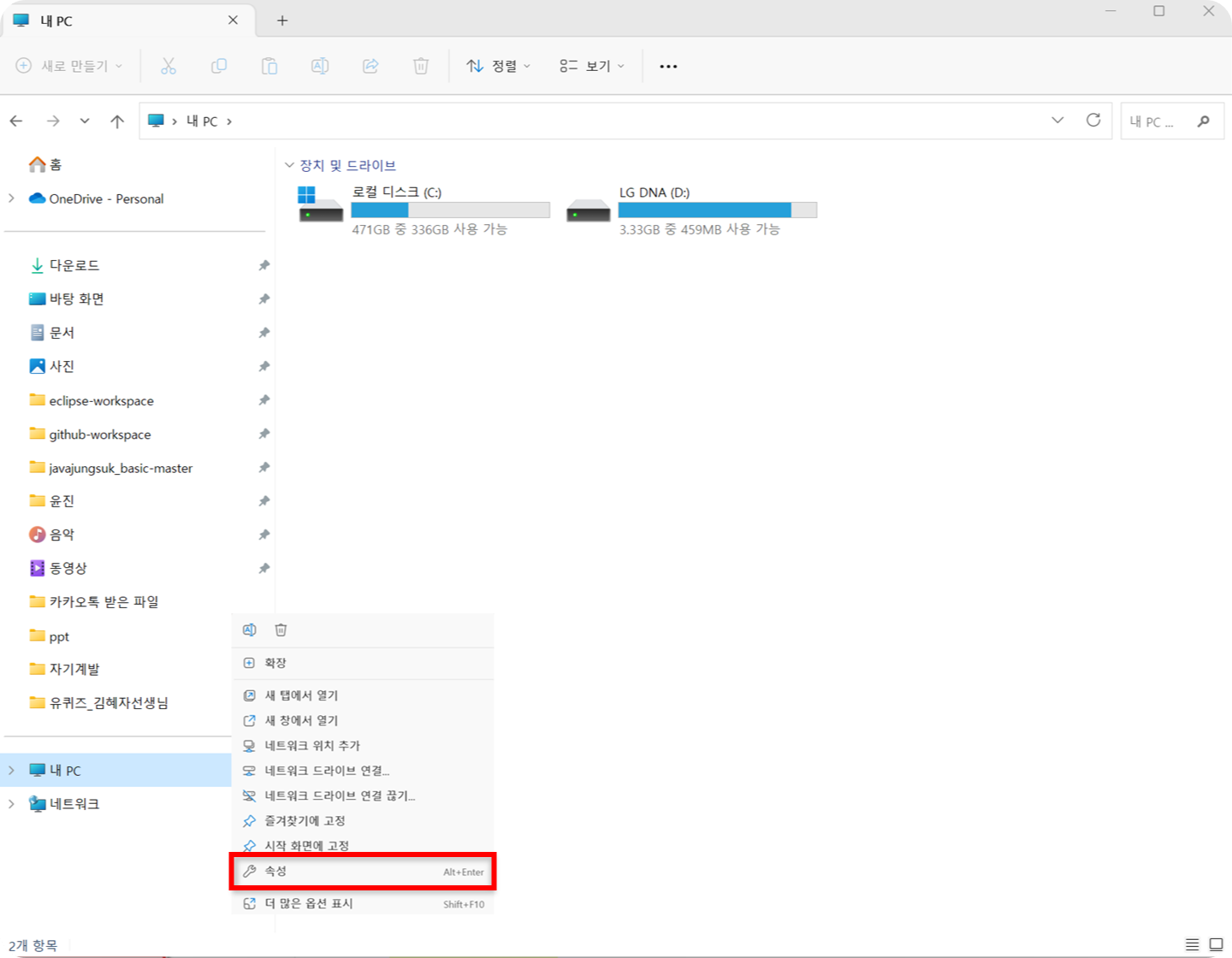Open the three-dot more options menu

(668, 66)
